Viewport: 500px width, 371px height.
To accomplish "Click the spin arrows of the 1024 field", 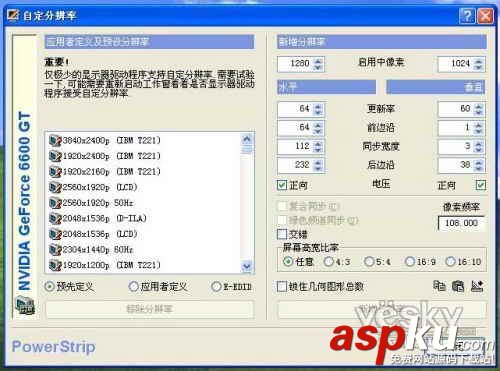I will click(479, 64).
